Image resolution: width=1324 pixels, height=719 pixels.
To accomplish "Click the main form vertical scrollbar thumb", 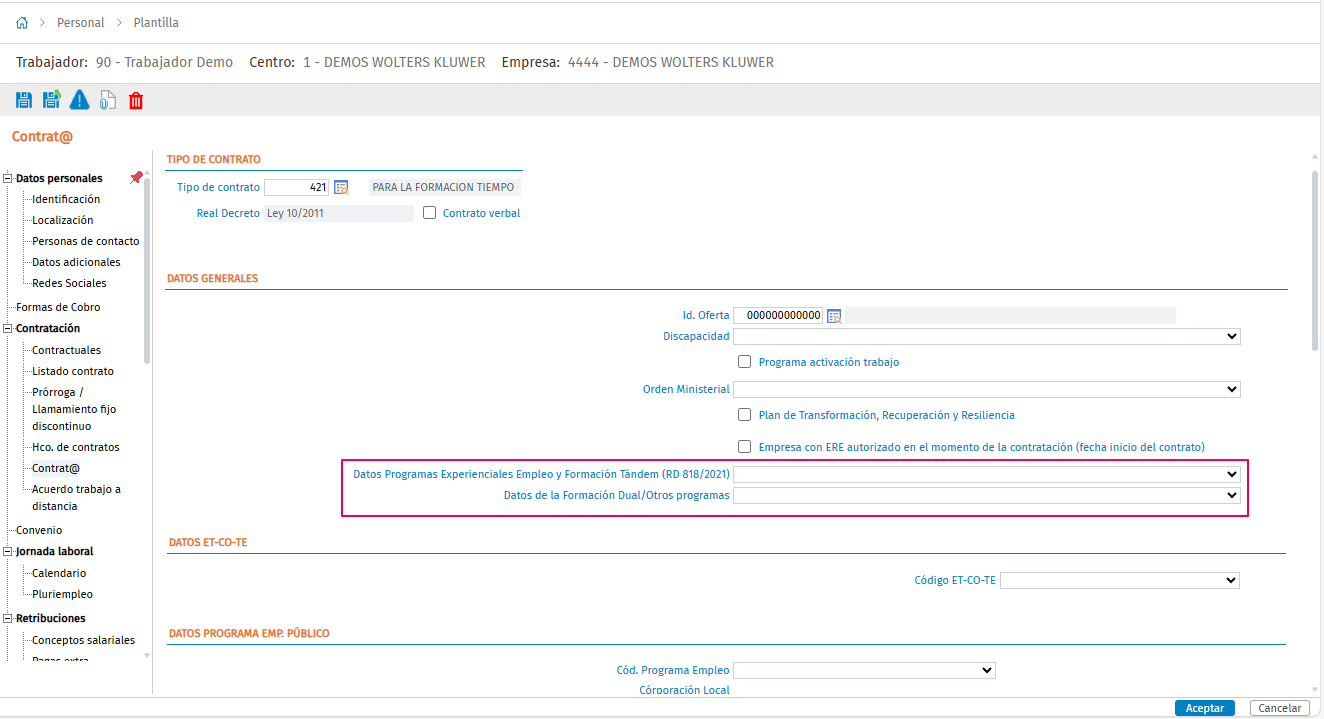I will 1315,260.
